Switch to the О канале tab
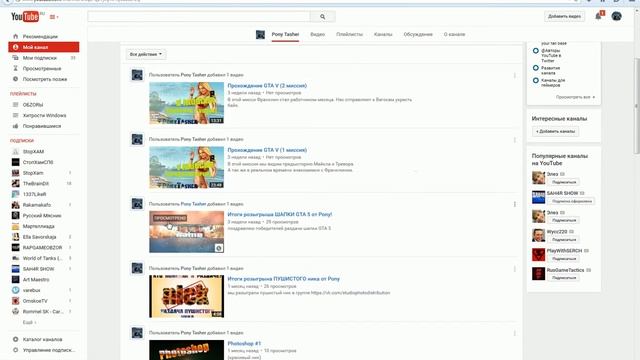This screenshot has height=360, width=640. click(x=454, y=34)
